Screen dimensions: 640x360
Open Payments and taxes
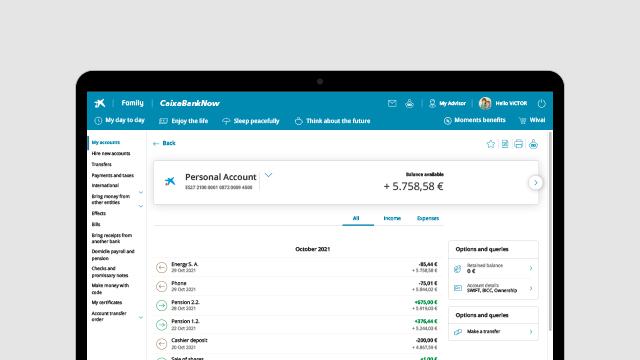[x=113, y=176]
